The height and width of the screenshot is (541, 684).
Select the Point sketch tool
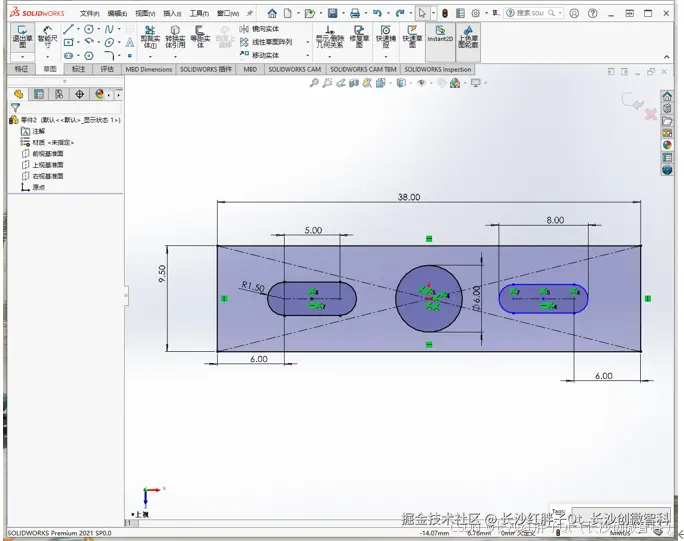(130, 56)
